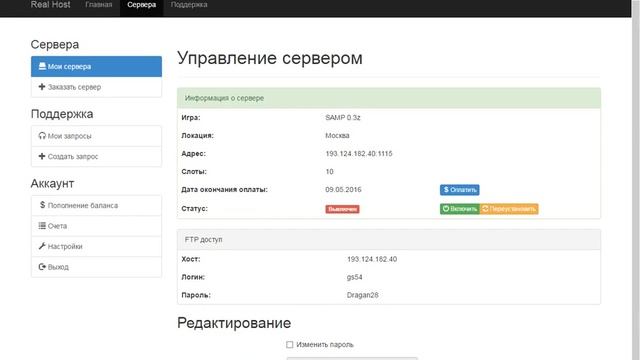Log out via Выход
Viewport: 640px width, 360px height.
[x=96, y=267]
